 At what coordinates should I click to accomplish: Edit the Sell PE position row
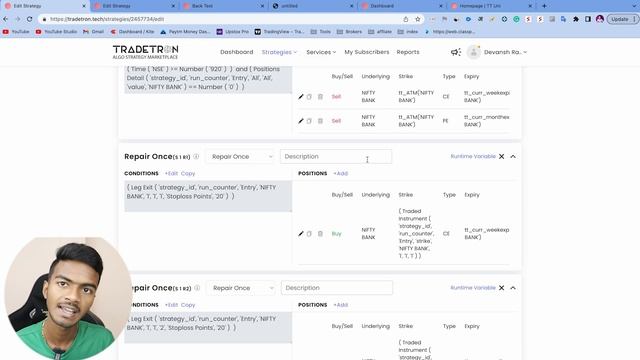[x=301, y=121]
